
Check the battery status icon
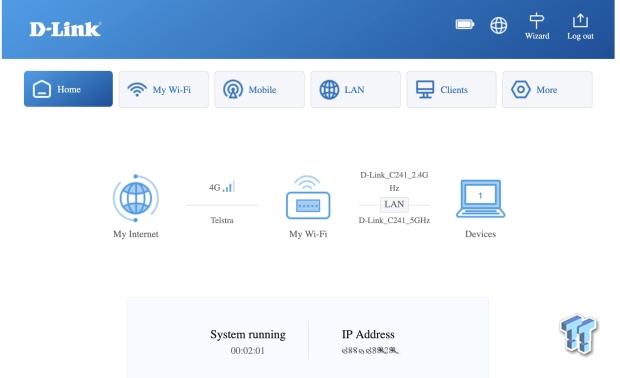pos(465,25)
